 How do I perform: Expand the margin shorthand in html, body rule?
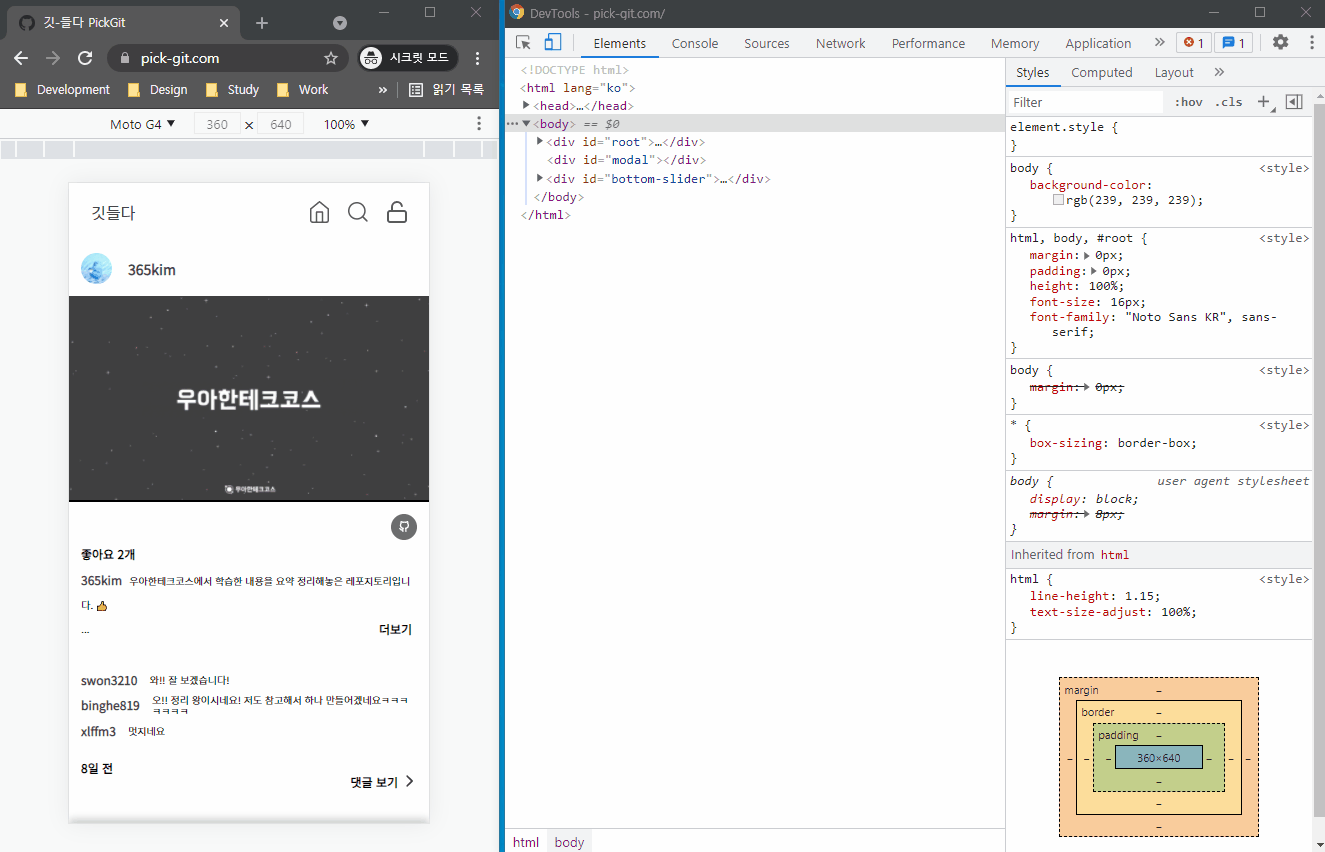[1088, 255]
